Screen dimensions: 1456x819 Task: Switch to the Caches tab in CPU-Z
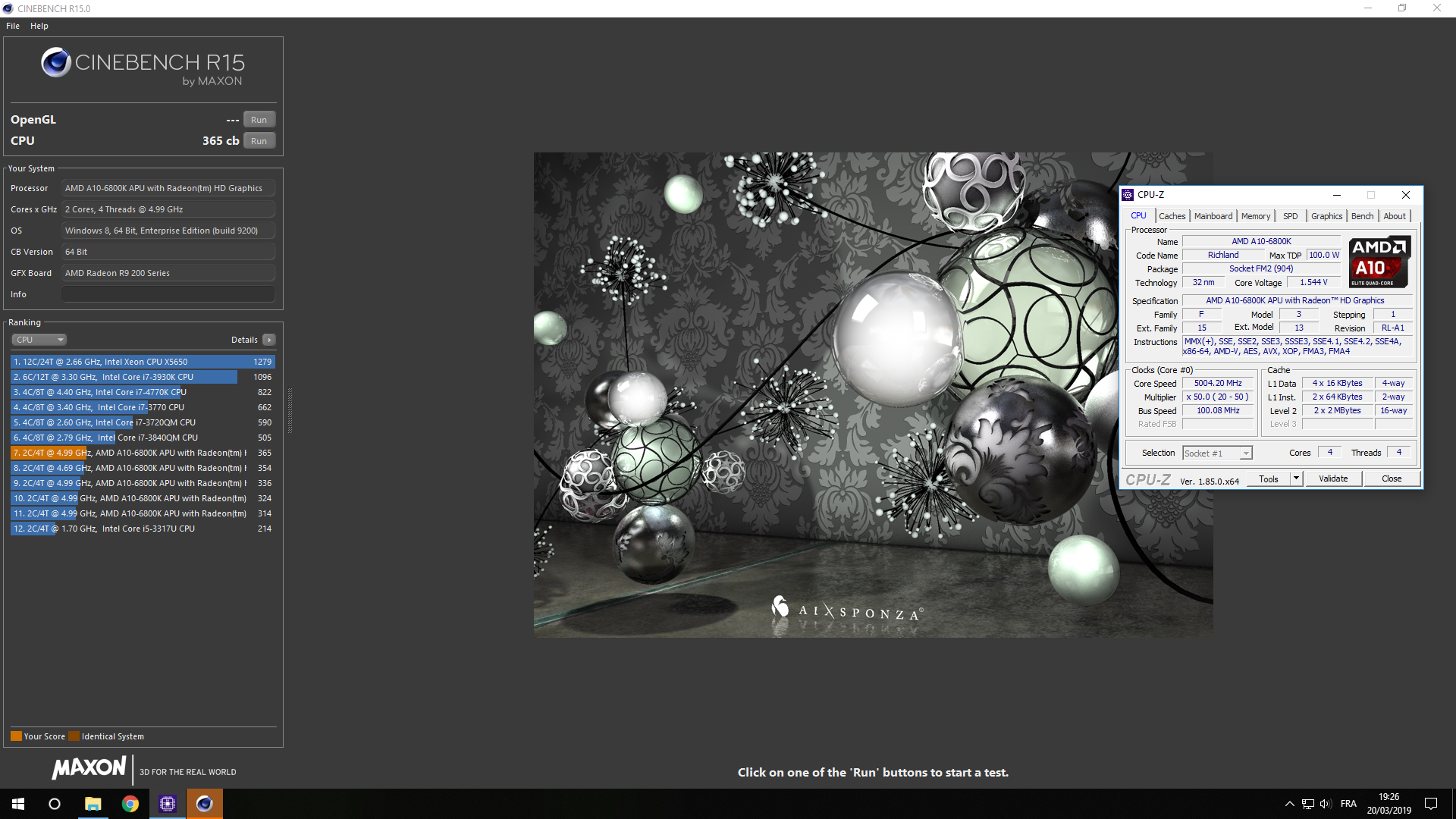point(1172,216)
